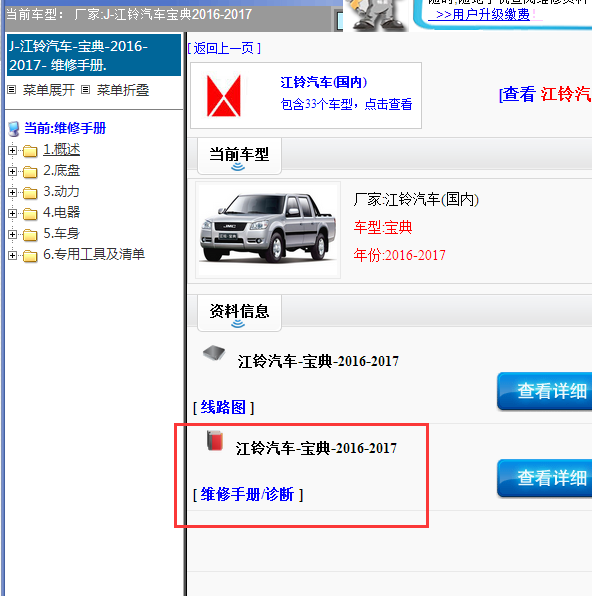Select the 当前车型 tab
This screenshot has width=592, height=596.
239,156
